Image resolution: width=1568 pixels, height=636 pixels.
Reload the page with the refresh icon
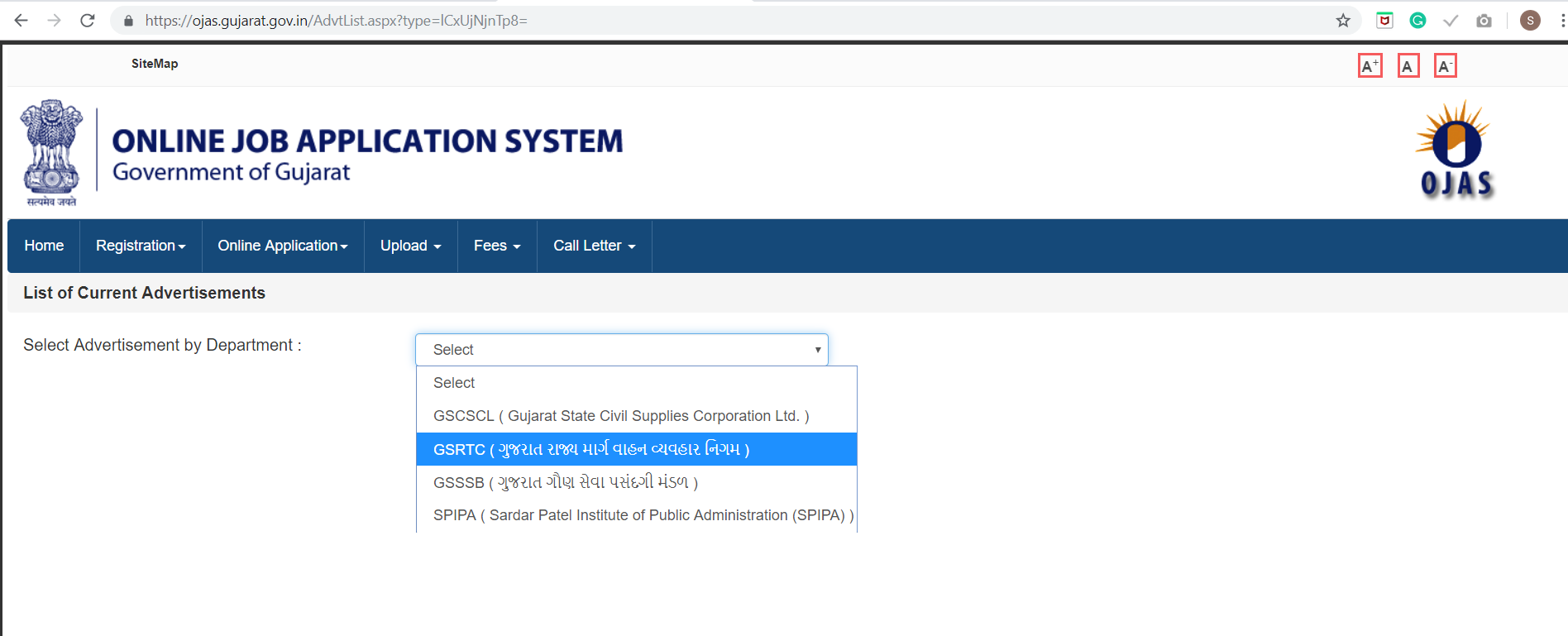pyautogui.click(x=88, y=21)
